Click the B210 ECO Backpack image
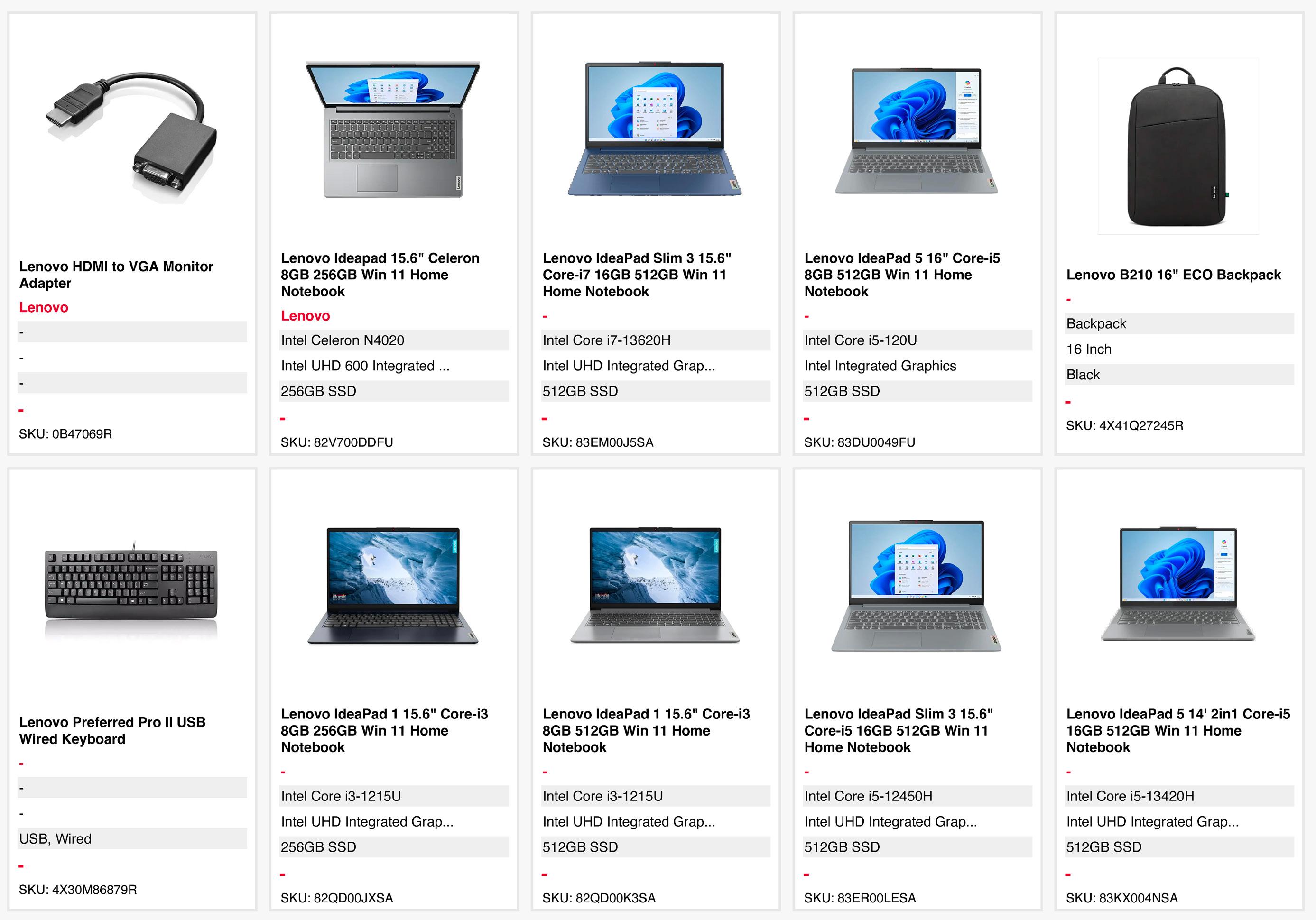Viewport: 1316px width, 920px height. pyautogui.click(x=1177, y=146)
